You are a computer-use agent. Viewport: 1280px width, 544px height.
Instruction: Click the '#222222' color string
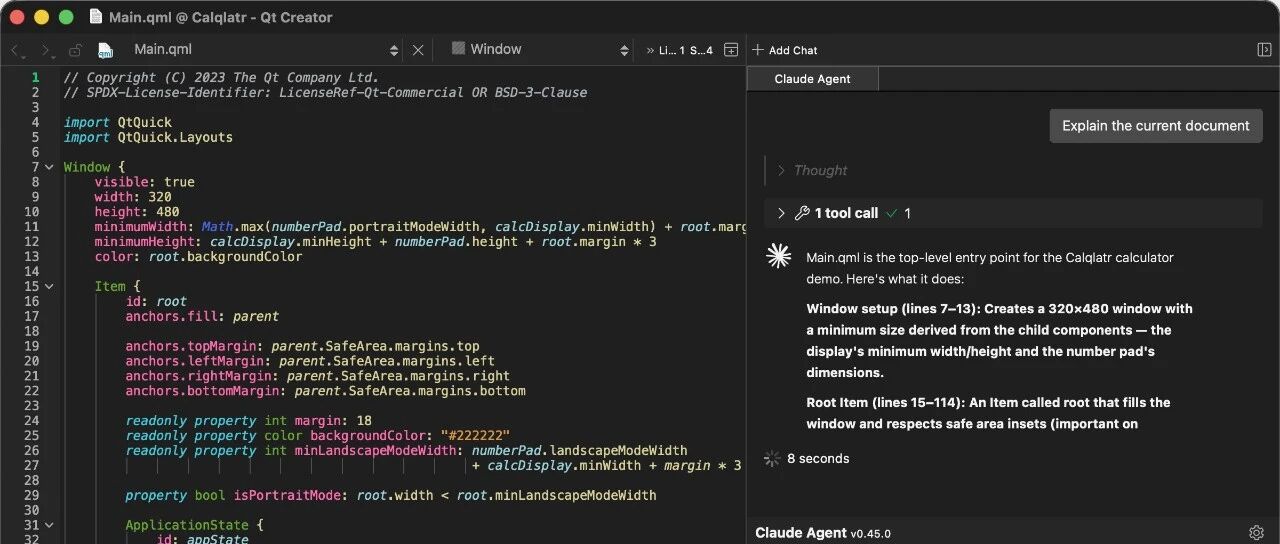(x=476, y=436)
